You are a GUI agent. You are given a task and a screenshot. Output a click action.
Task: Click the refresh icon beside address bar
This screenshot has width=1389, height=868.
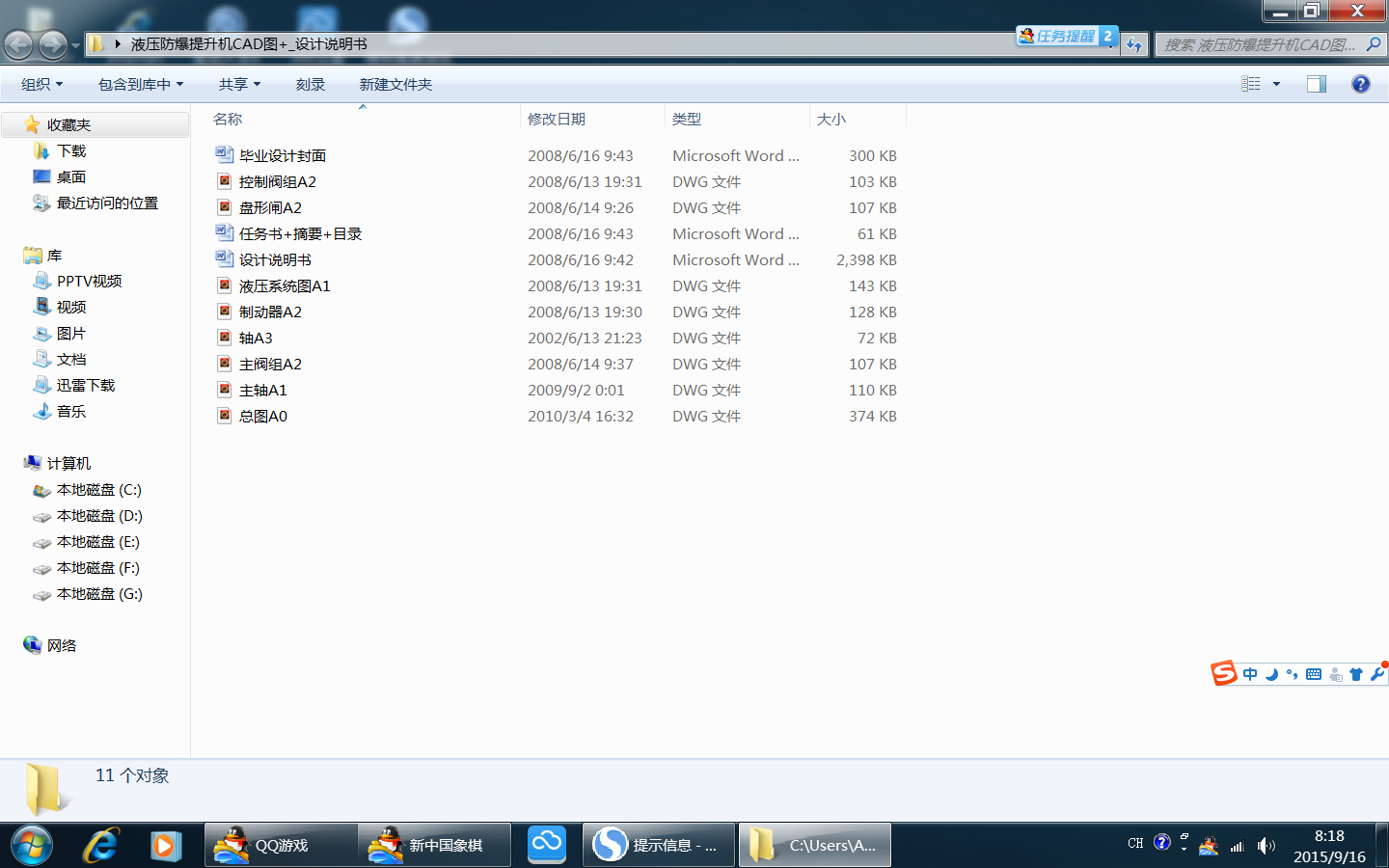coord(1134,44)
